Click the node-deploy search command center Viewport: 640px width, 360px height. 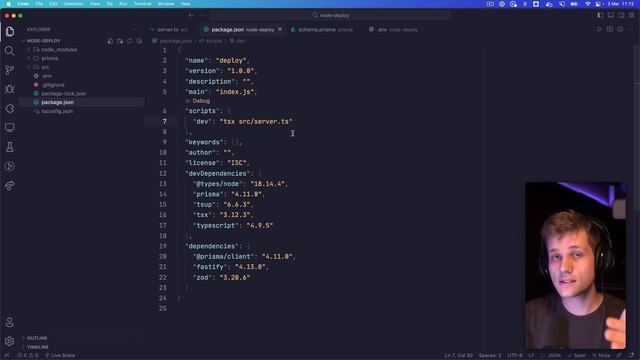click(x=331, y=15)
